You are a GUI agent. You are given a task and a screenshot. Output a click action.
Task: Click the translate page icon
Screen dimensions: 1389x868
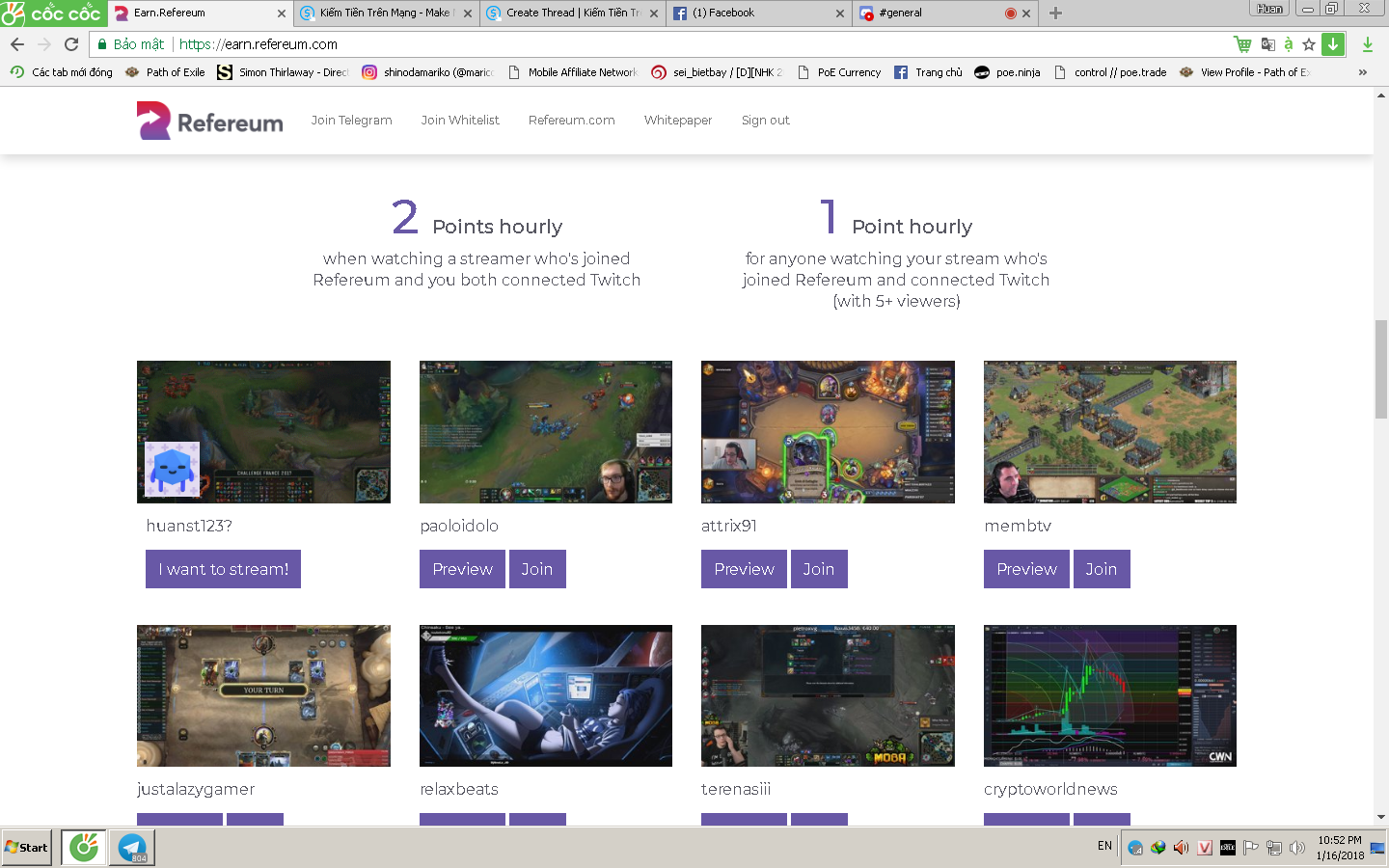(1267, 44)
